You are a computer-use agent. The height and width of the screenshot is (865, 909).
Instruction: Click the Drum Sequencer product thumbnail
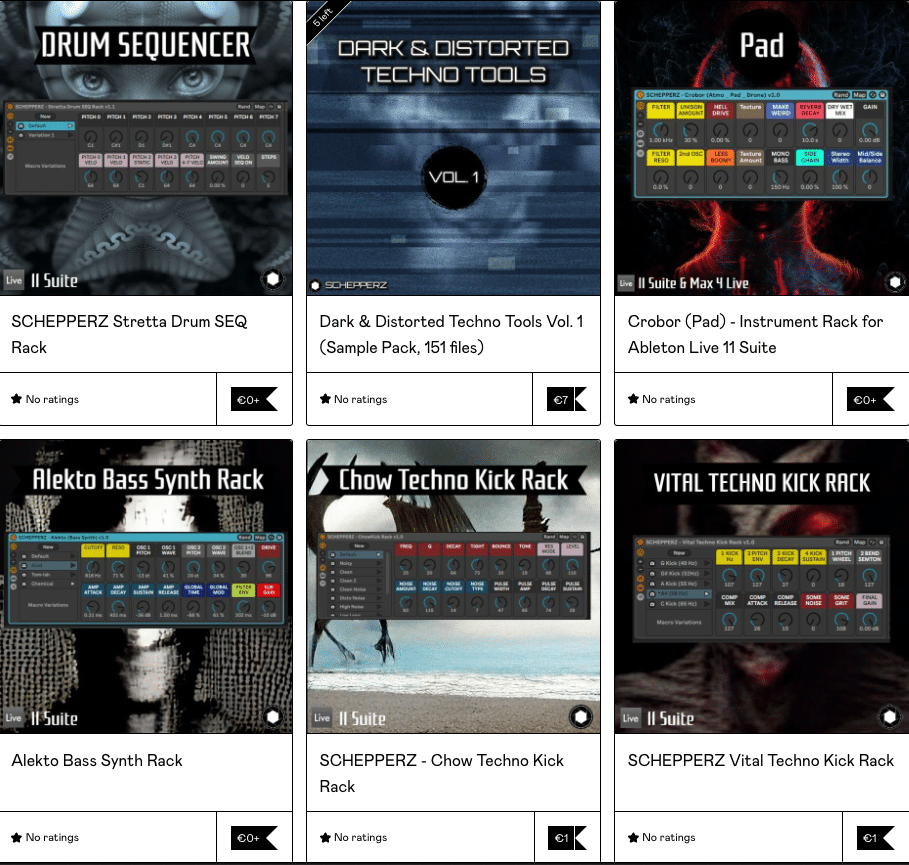point(146,148)
